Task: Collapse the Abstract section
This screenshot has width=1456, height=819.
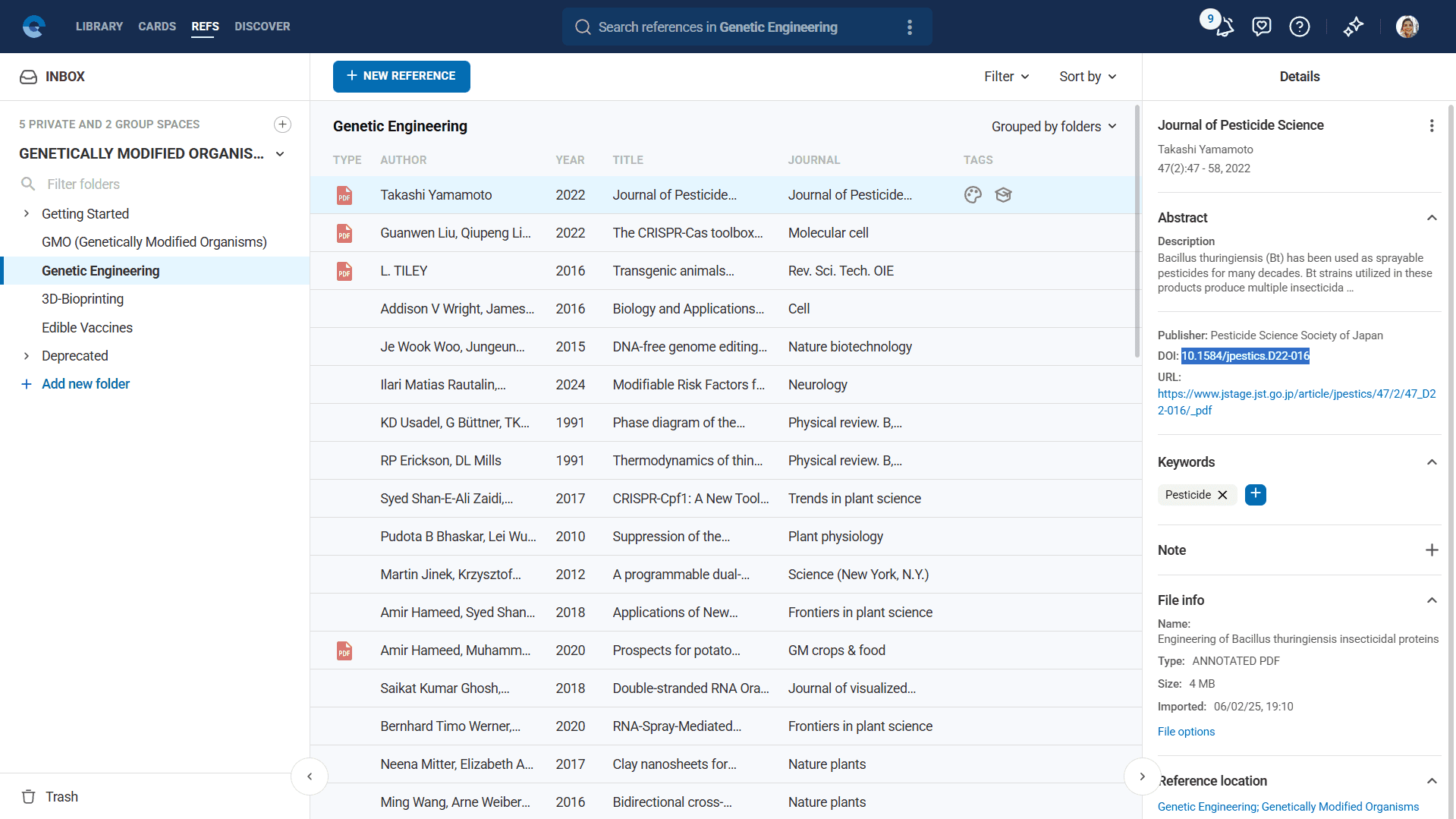Action: pos(1431,218)
